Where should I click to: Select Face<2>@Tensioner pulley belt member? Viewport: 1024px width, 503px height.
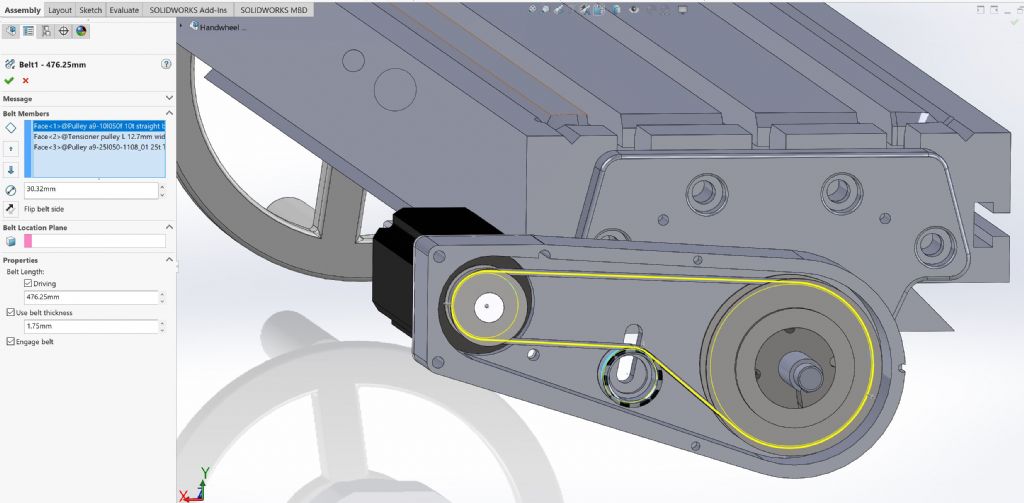[x=99, y=137]
